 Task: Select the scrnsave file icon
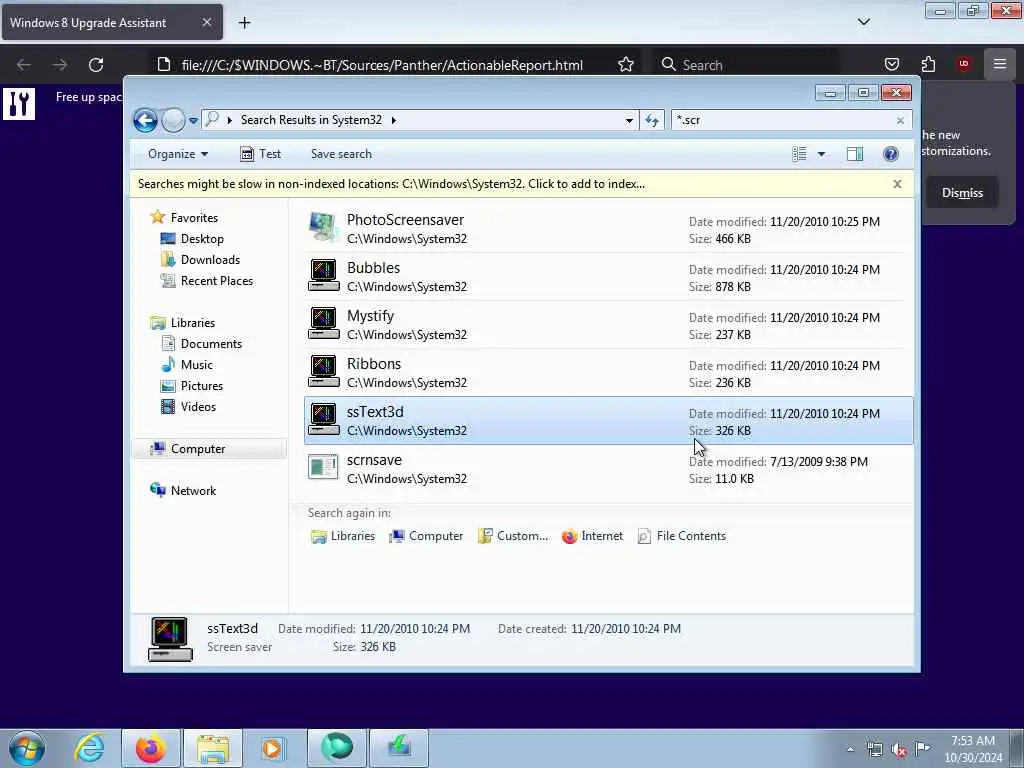coord(323,468)
